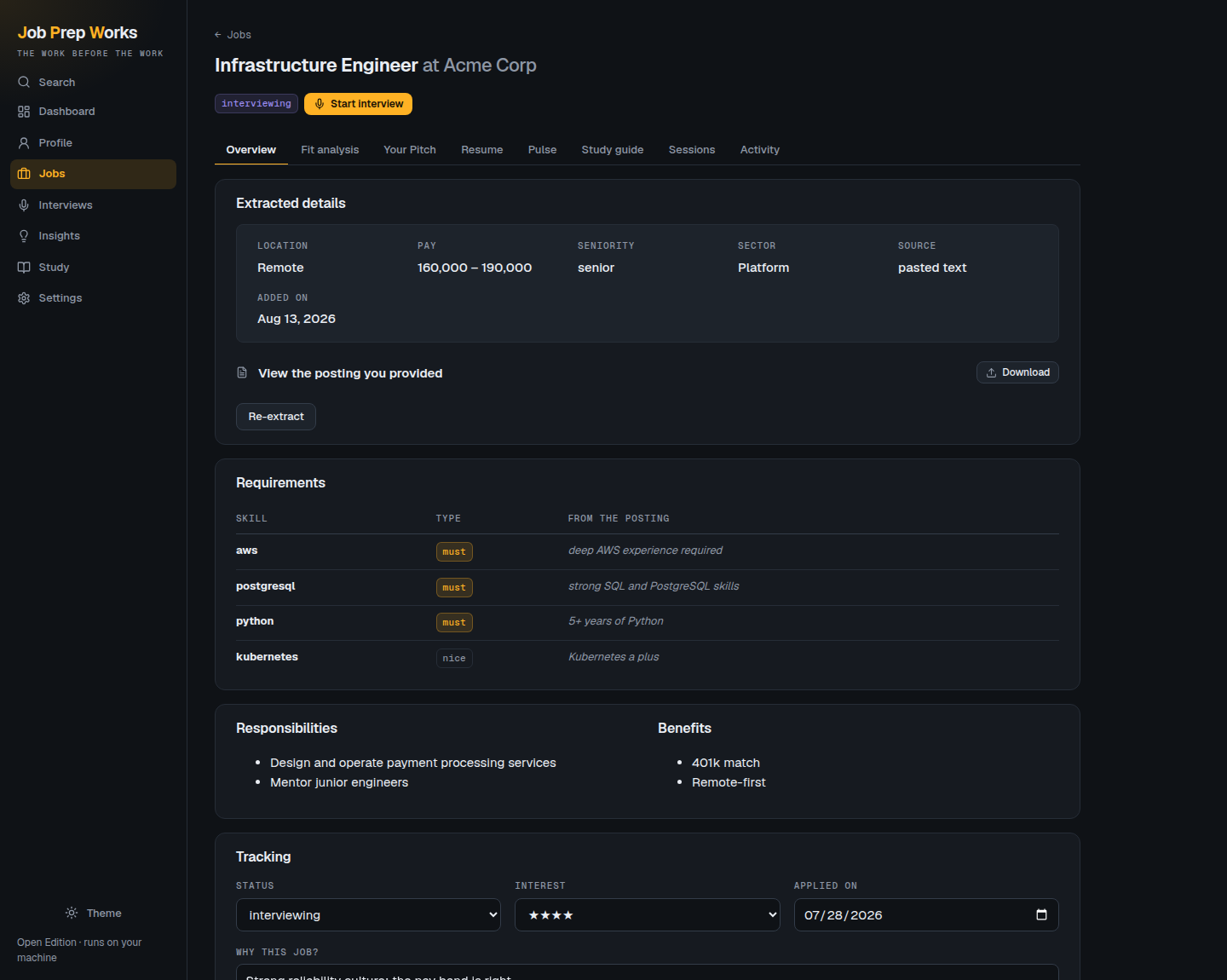Open the Resume tab
Viewport: 1227px width, 980px height.
[482, 150]
